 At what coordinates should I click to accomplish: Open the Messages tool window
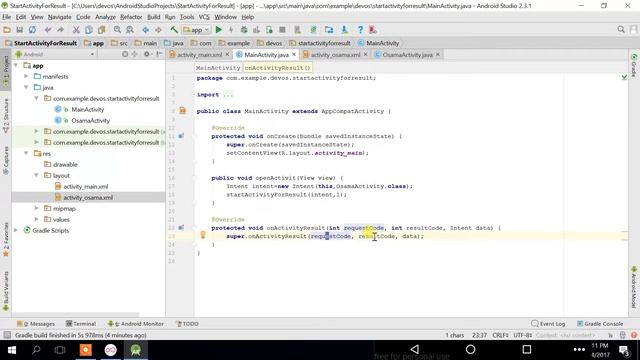coord(36,324)
